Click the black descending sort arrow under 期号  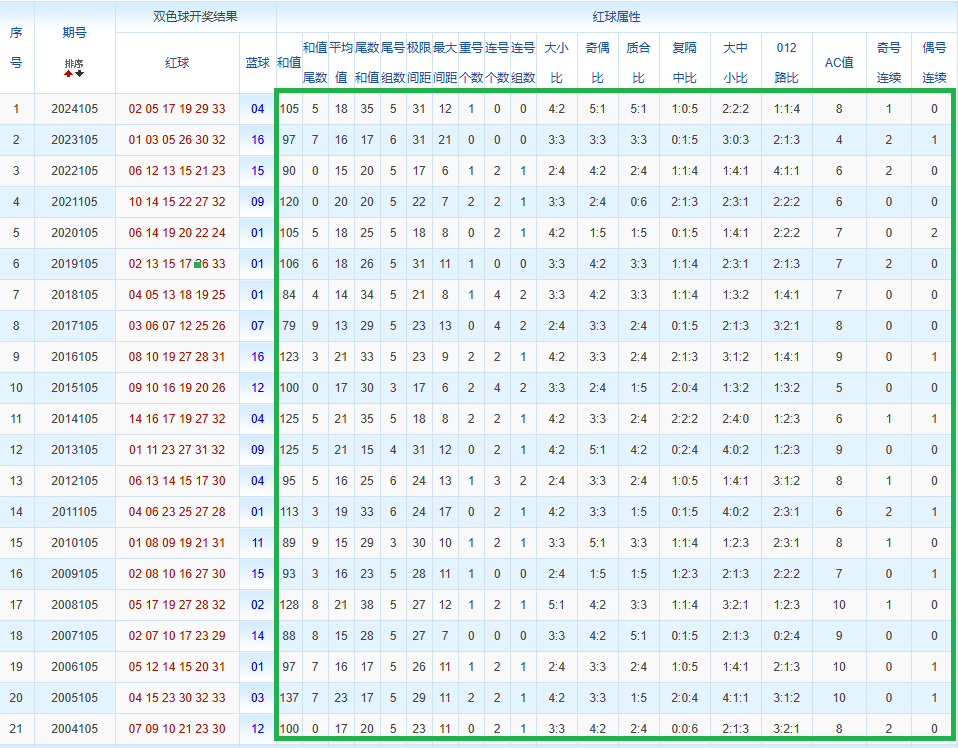pyautogui.click(x=80, y=73)
